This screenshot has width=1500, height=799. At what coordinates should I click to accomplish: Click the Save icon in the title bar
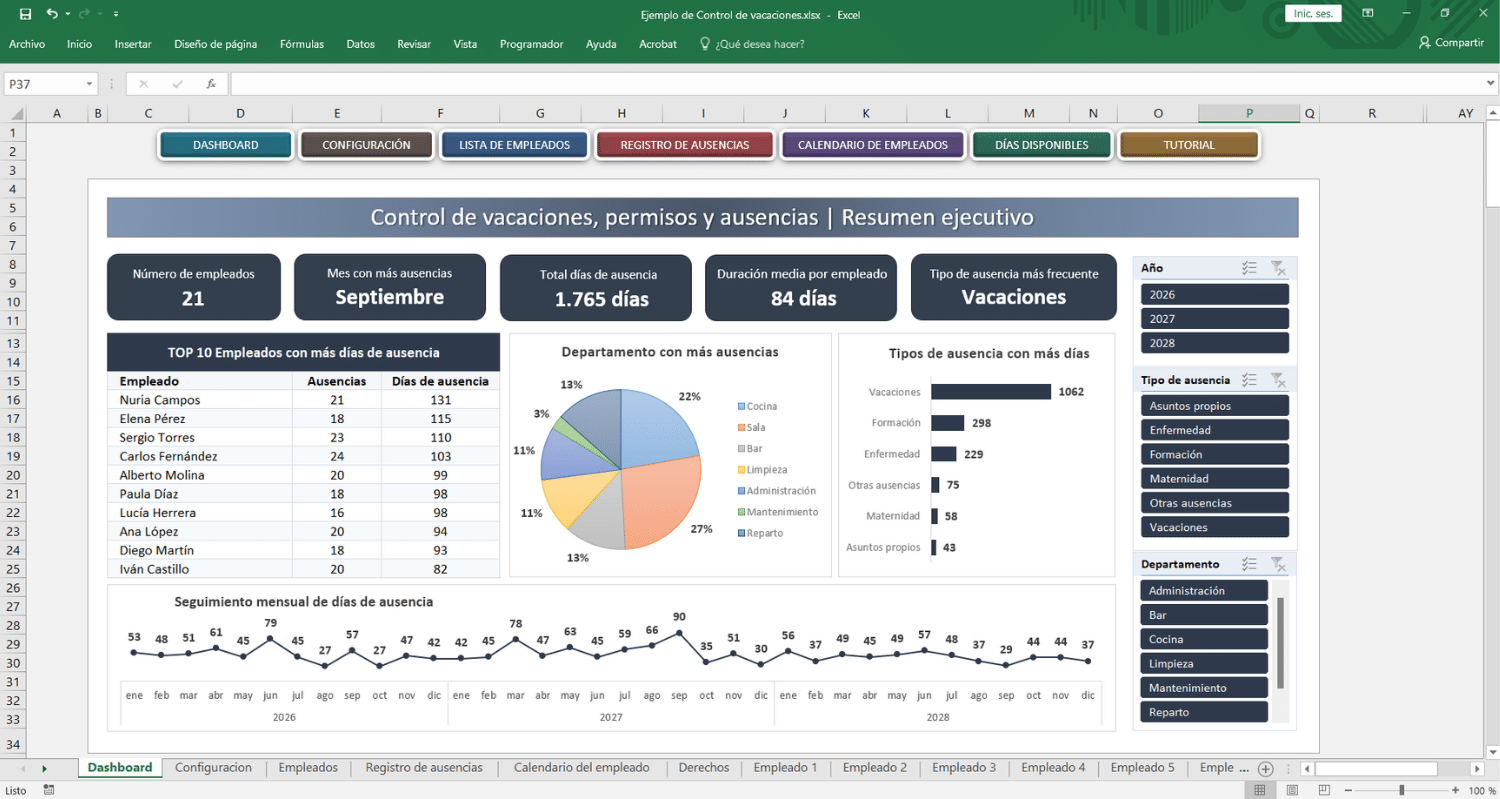[26, 14]
